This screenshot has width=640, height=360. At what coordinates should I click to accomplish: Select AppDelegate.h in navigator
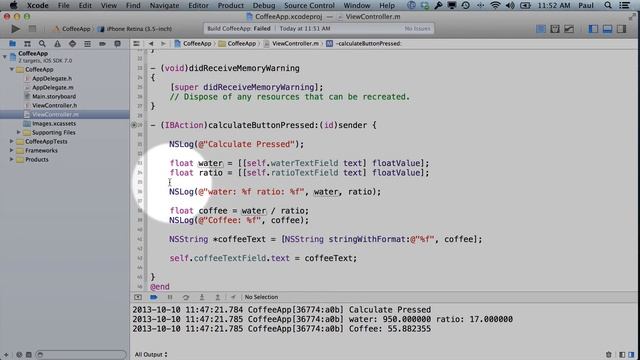[52, 78]
